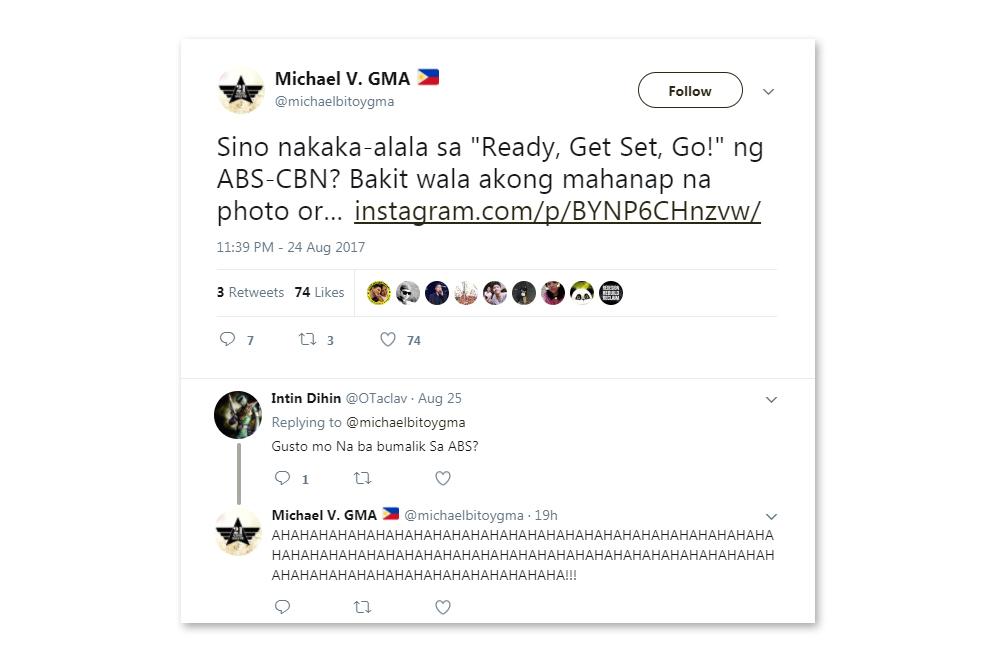This screenshot has height=662, width=1000.
Task: Like the AHAHAHA reply tweet
Action: pyautogui.click(x=443, y=607)
